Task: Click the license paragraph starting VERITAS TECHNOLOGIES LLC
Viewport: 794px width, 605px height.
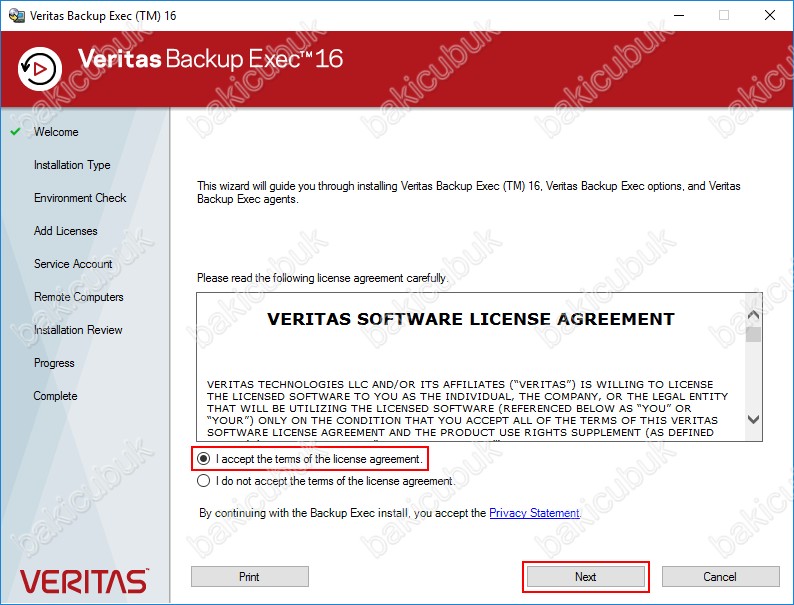Action: [x=467, y=408]
